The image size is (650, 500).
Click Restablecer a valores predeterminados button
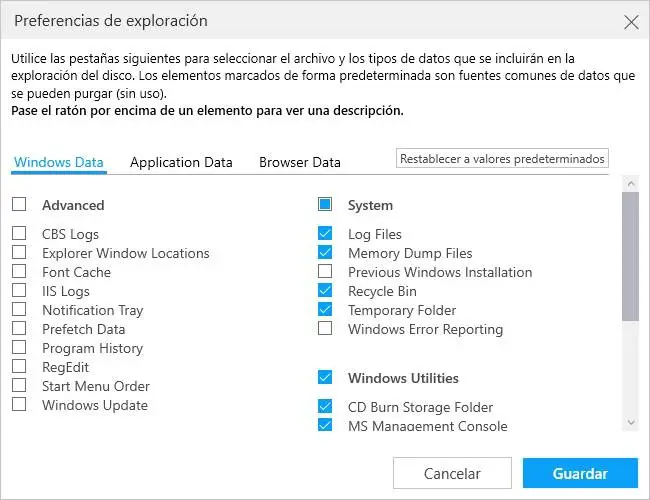(502, 159)
